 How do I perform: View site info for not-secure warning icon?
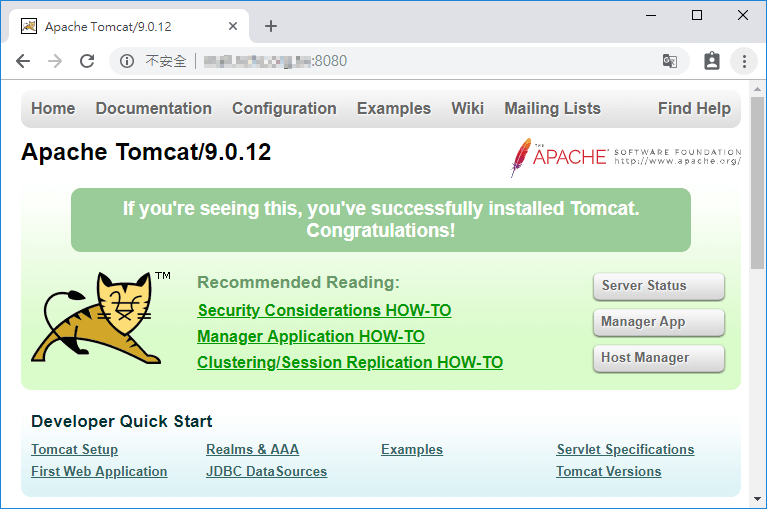pos(127,61)
